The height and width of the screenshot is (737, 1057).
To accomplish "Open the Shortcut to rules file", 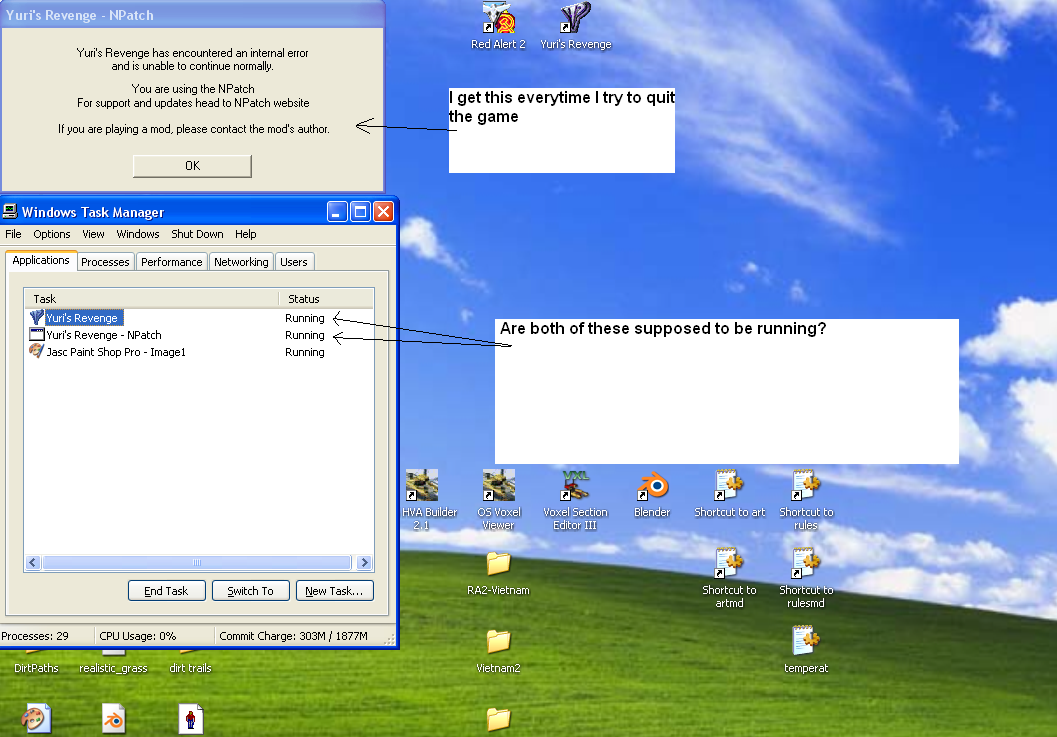I will 806,500.
